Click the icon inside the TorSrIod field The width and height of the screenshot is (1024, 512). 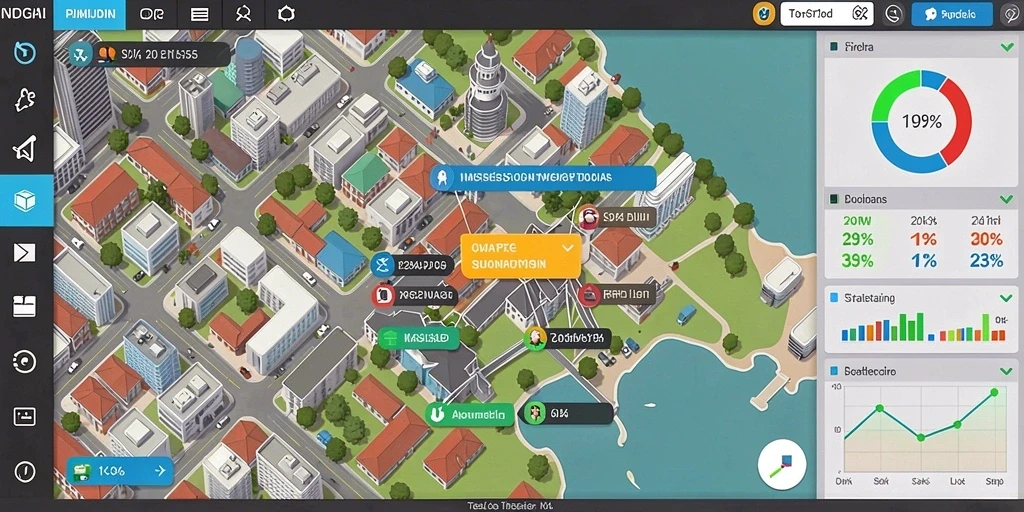(x=860, y=14)
